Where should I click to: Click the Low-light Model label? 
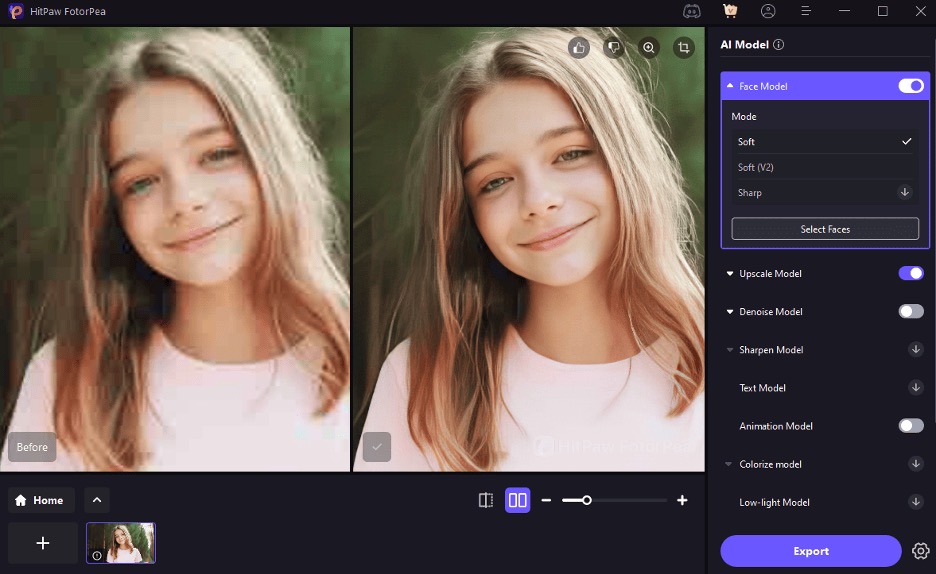774,502
